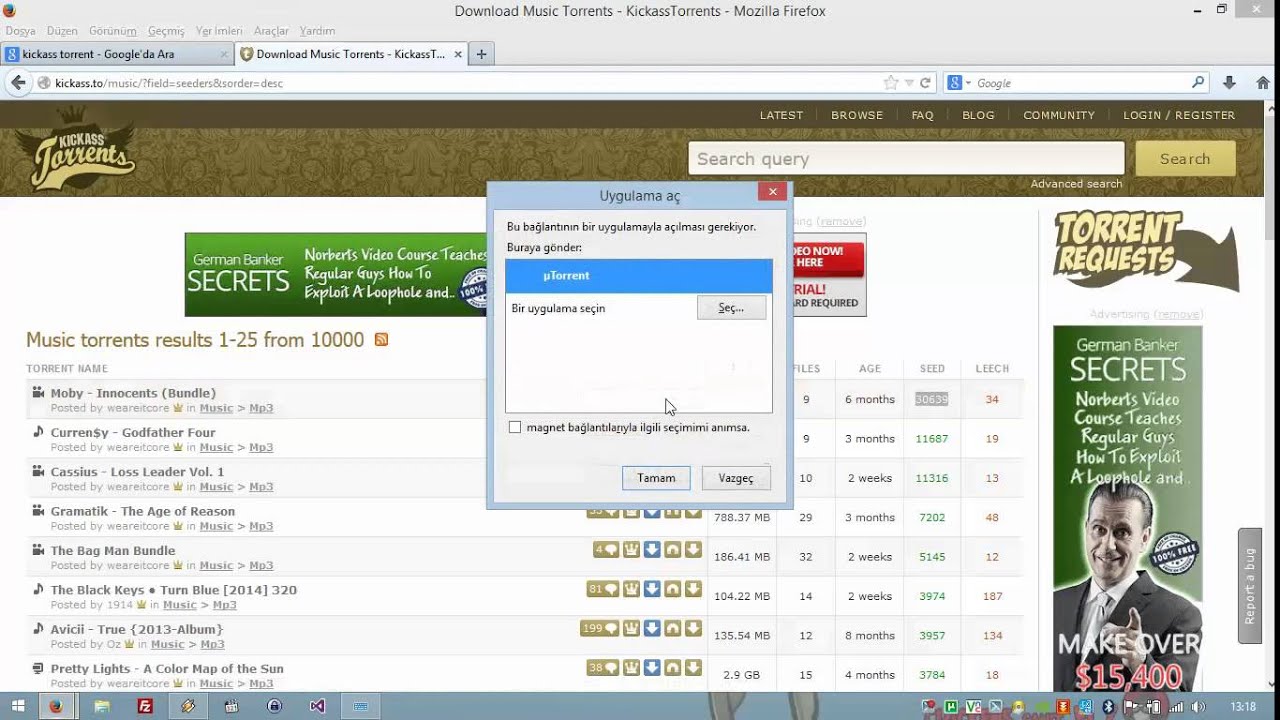Go to the Firefox home page icon
Viewport: 1280px width, 720px height.
[1263, 83]
